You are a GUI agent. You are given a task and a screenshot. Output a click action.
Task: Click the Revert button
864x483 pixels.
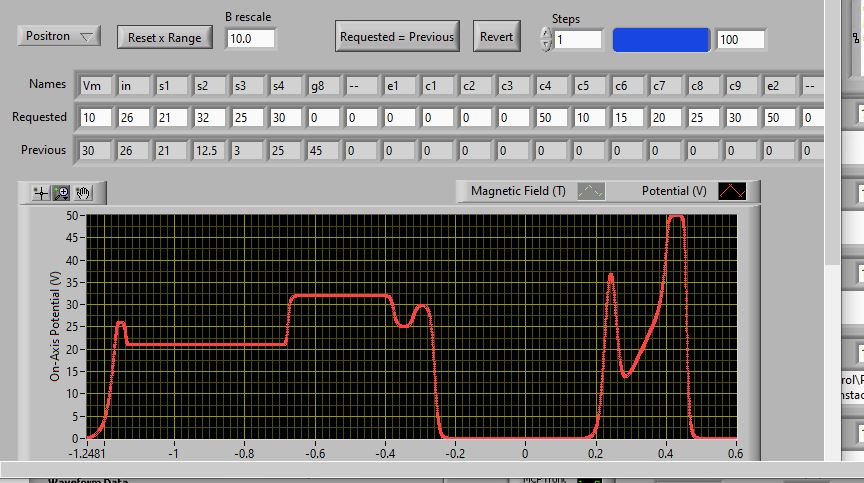[x=496, y=36]
